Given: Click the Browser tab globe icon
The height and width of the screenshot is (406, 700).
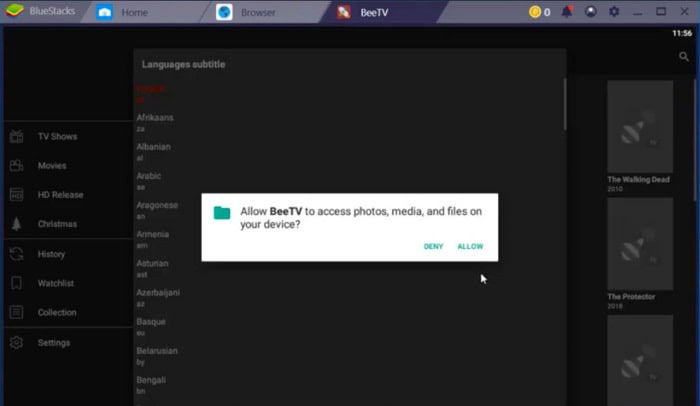Looking at the screenshot, I should click(x=224, y=12).
